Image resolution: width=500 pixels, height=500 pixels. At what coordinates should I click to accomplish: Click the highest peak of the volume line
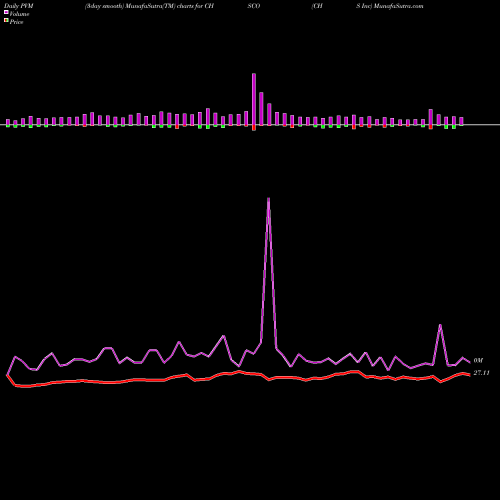pos(269,199)
